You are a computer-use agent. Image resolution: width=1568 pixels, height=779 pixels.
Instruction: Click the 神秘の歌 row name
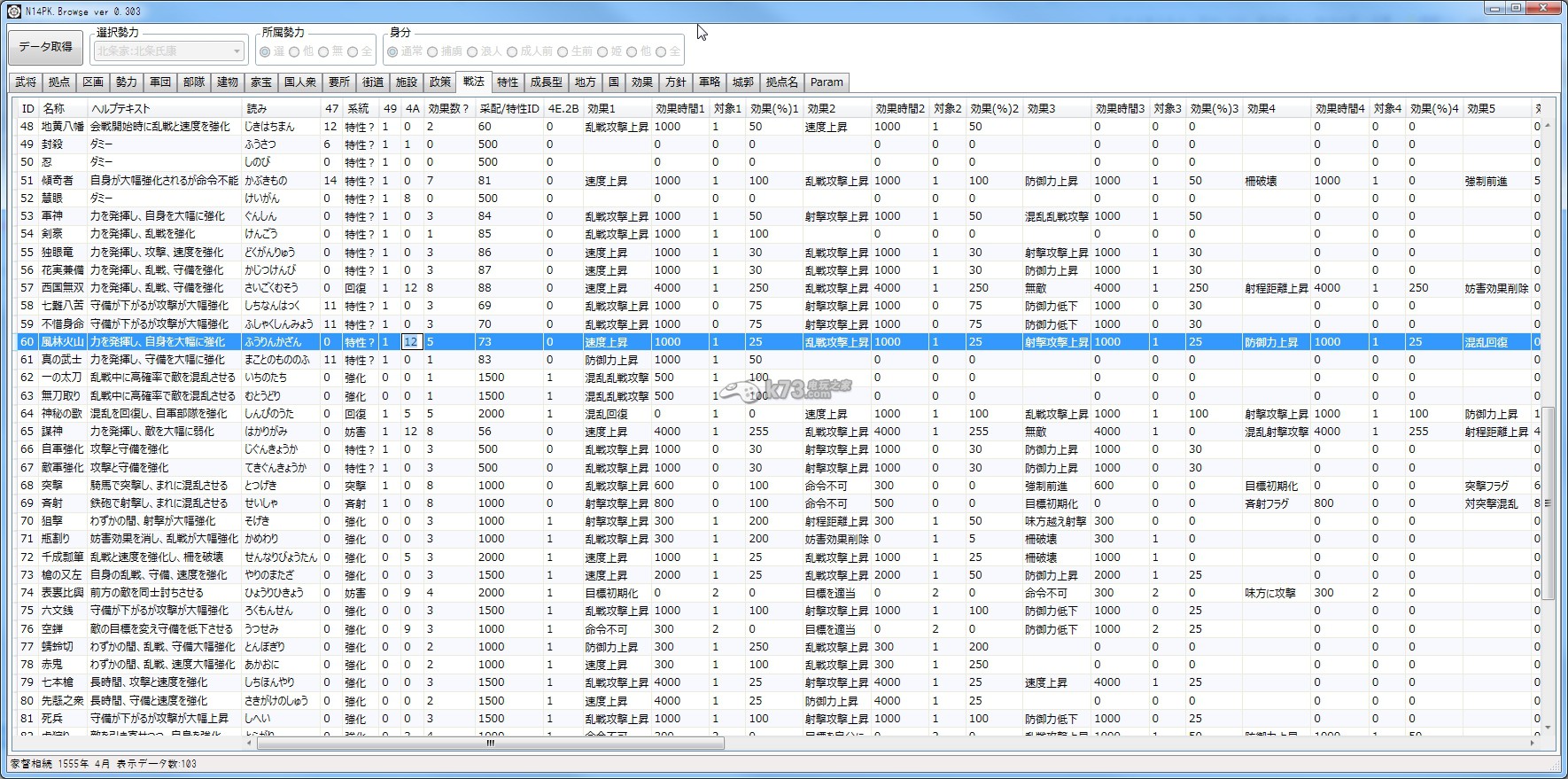tap(63, 414)
